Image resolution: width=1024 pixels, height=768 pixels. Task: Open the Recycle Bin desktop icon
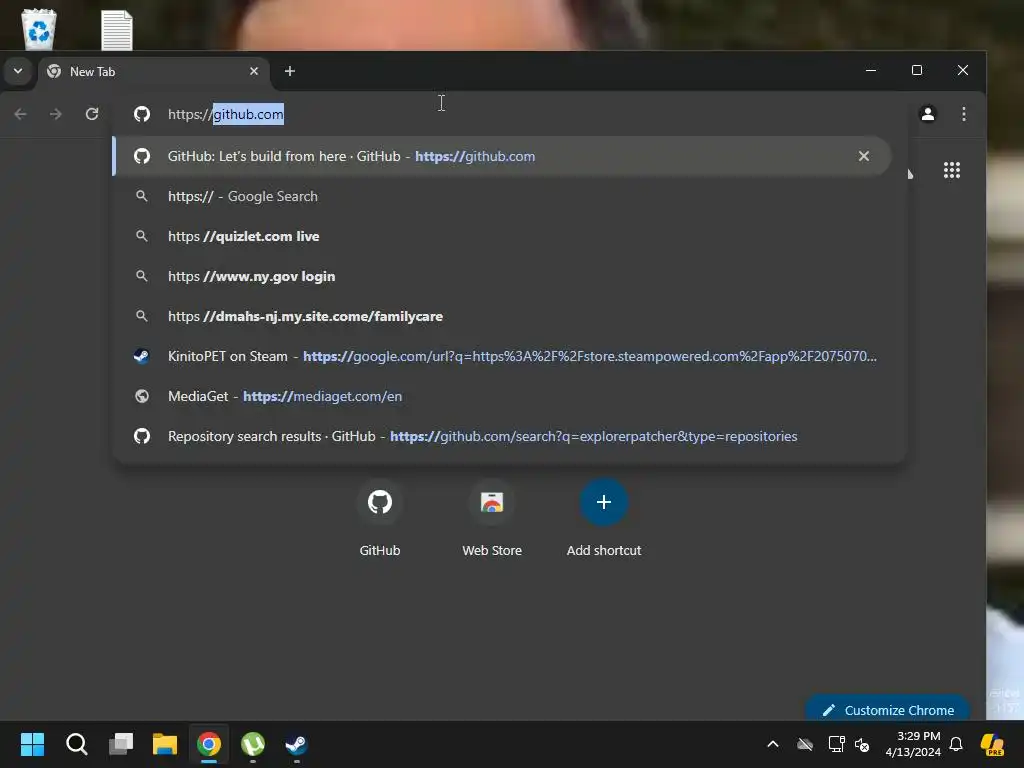pos(39,29)
